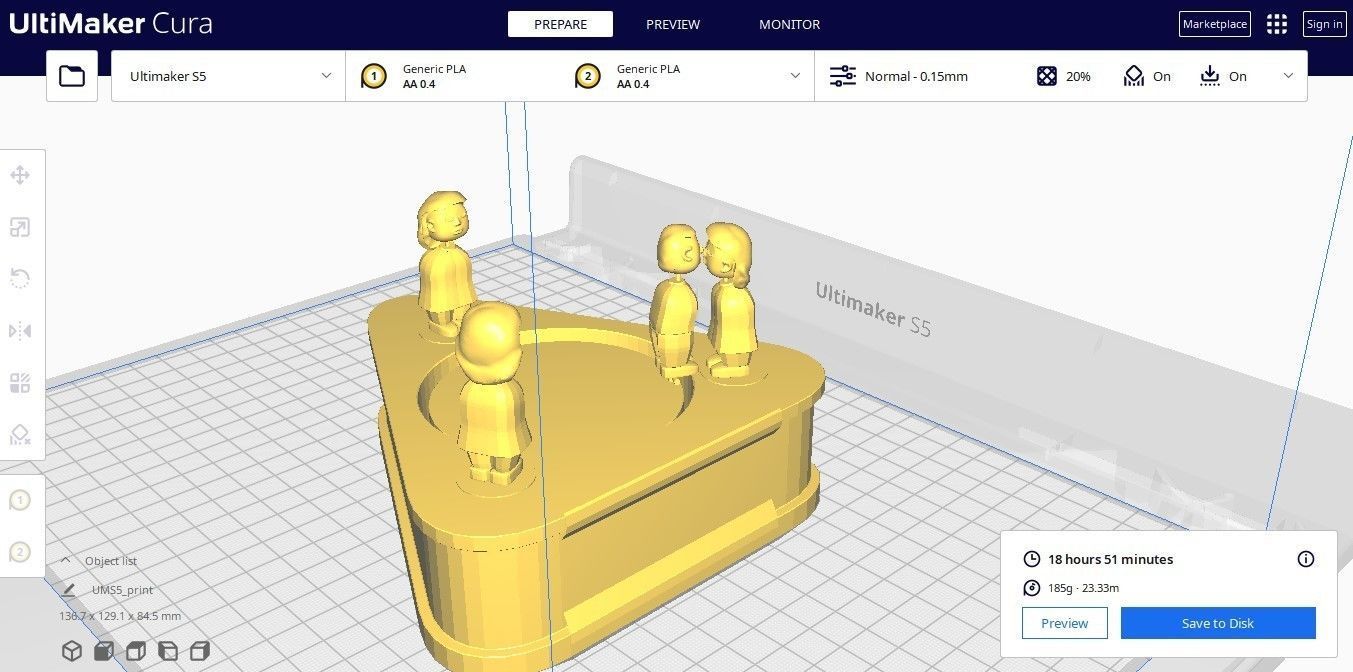The height and width of the screenshot is (672, 1353).
Task: Switch to front view cube
Action: pyautogui.click(x=104, y=651)
